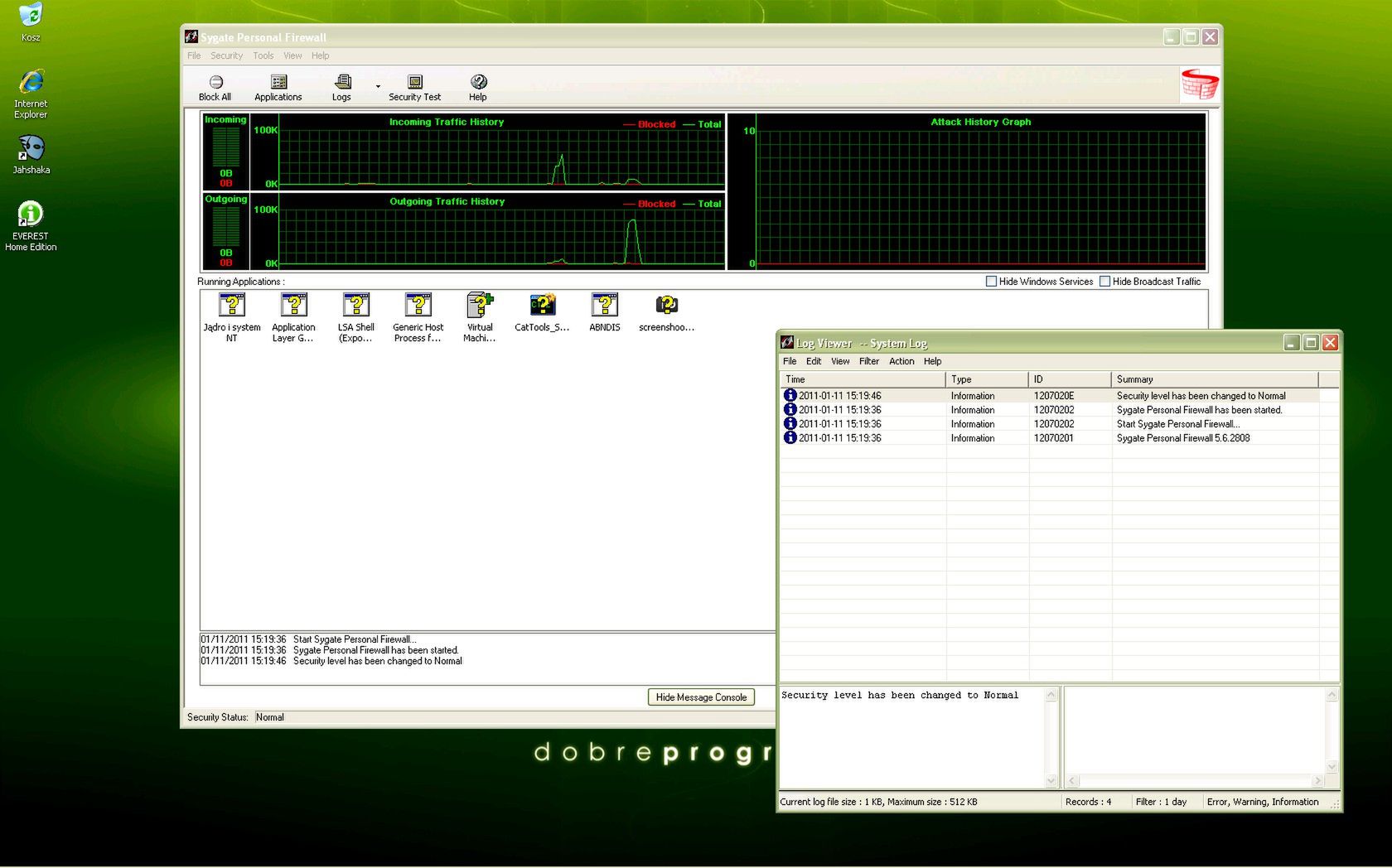Open the Tools menu

pyautogui.click(x=263, y=55)
